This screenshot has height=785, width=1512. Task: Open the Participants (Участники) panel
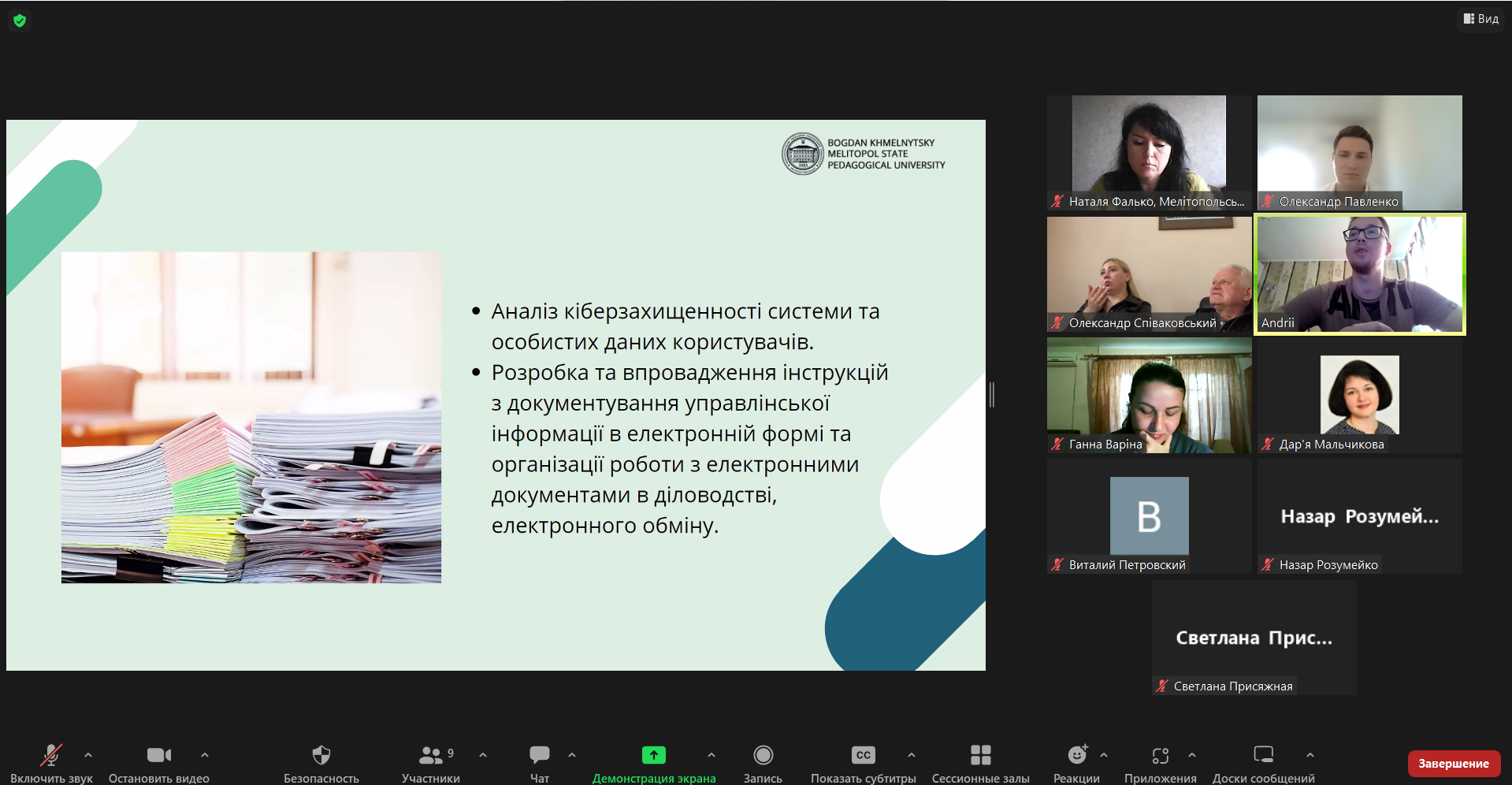point(430,755)
